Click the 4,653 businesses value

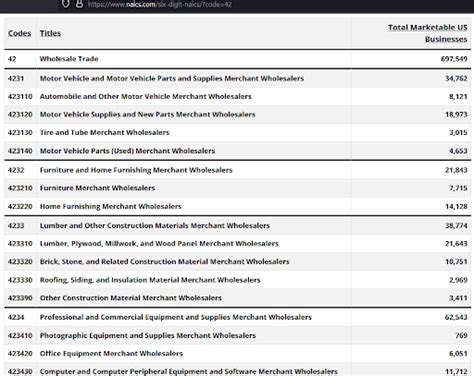[458, 151]
